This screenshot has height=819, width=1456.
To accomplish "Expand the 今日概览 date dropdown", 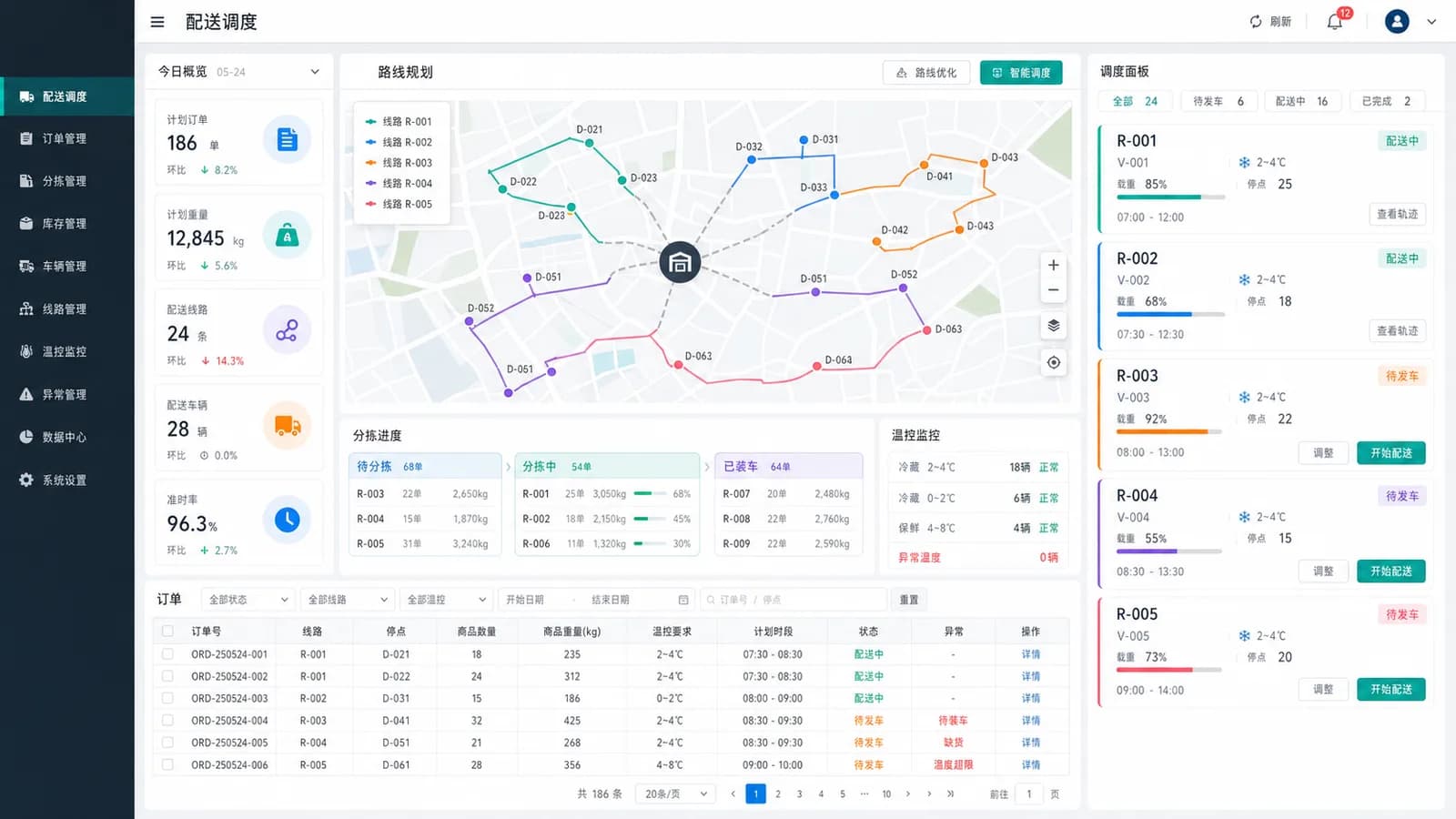I will point(315,72).
